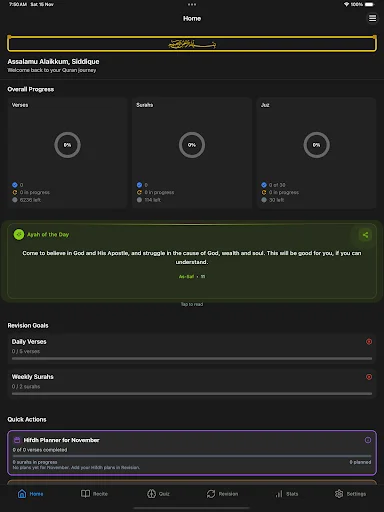Tap the Juz 0% progress ring

tap(316, 145)
